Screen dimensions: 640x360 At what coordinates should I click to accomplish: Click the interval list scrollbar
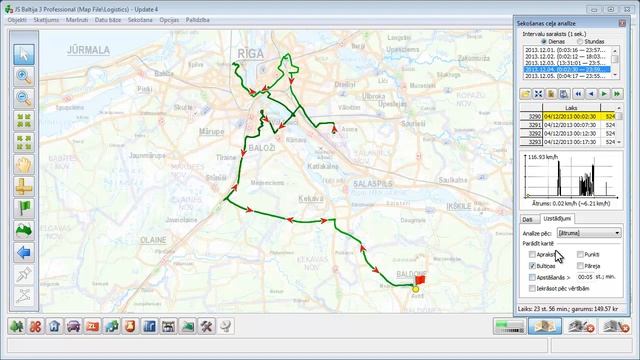tap(615, 62)
